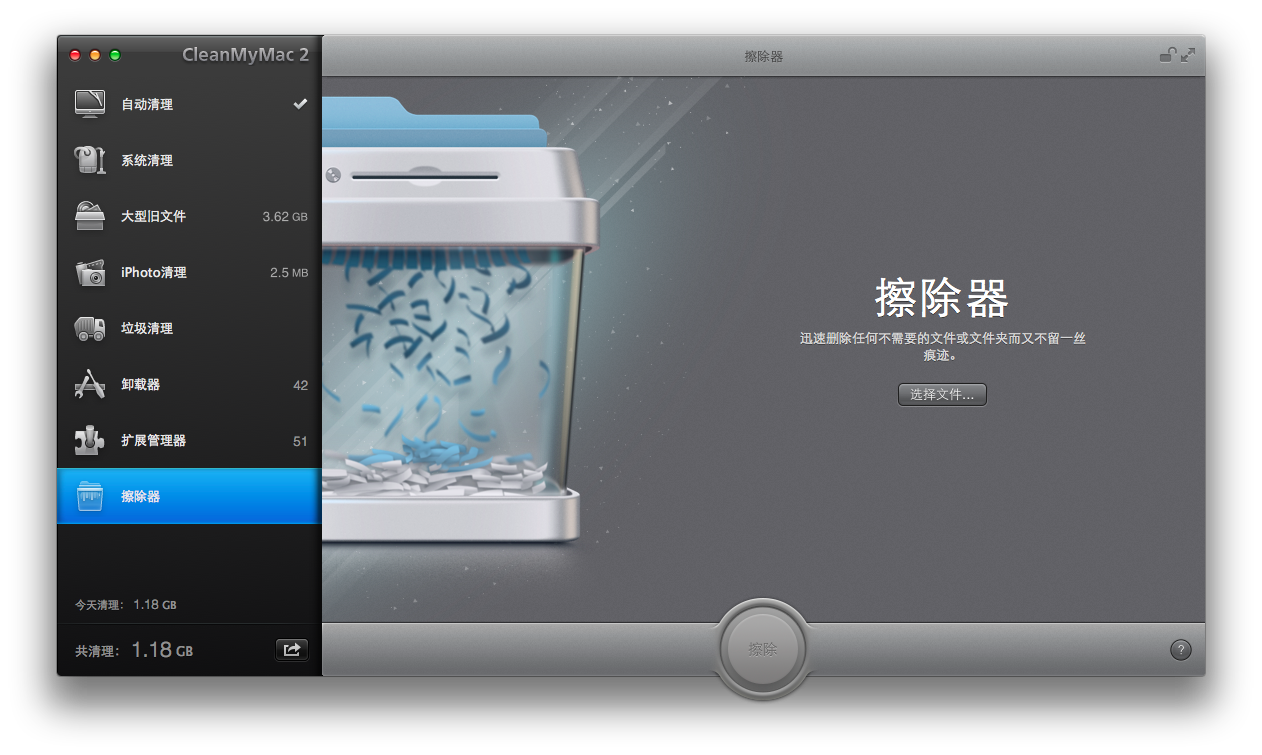Image resolution: width=1262 pixels, height=755 pixels.
Task: Minimize window with the yellow button
Action: click(x=95, y=55)
